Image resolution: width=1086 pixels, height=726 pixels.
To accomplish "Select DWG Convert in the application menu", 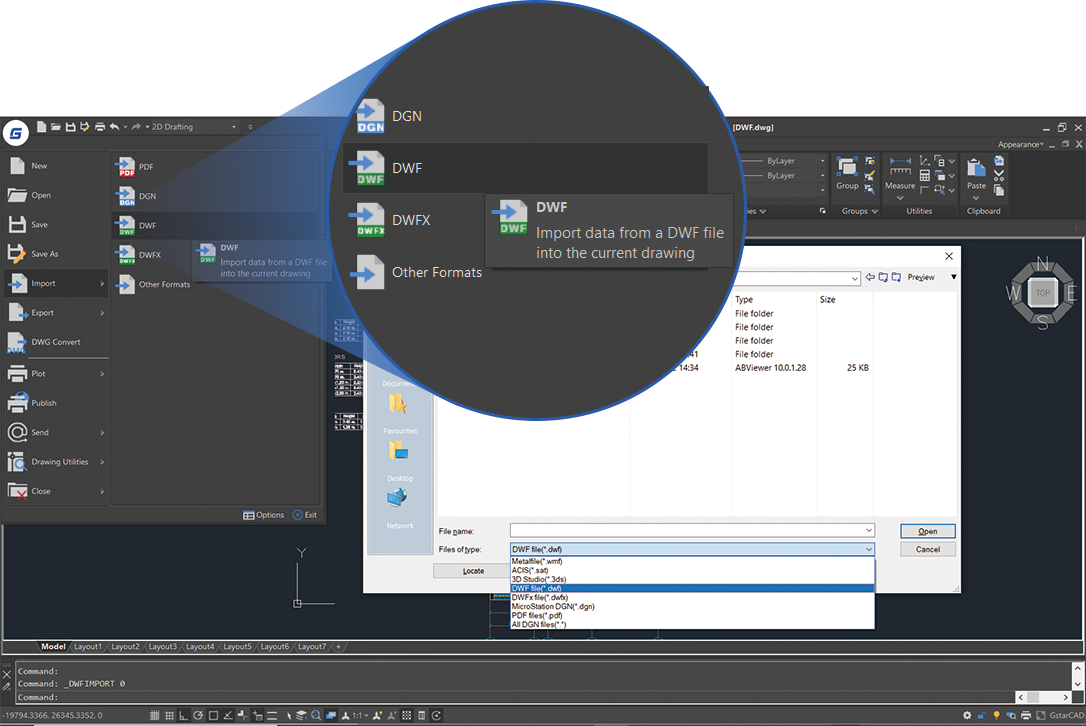I will (x=55, y=342).
